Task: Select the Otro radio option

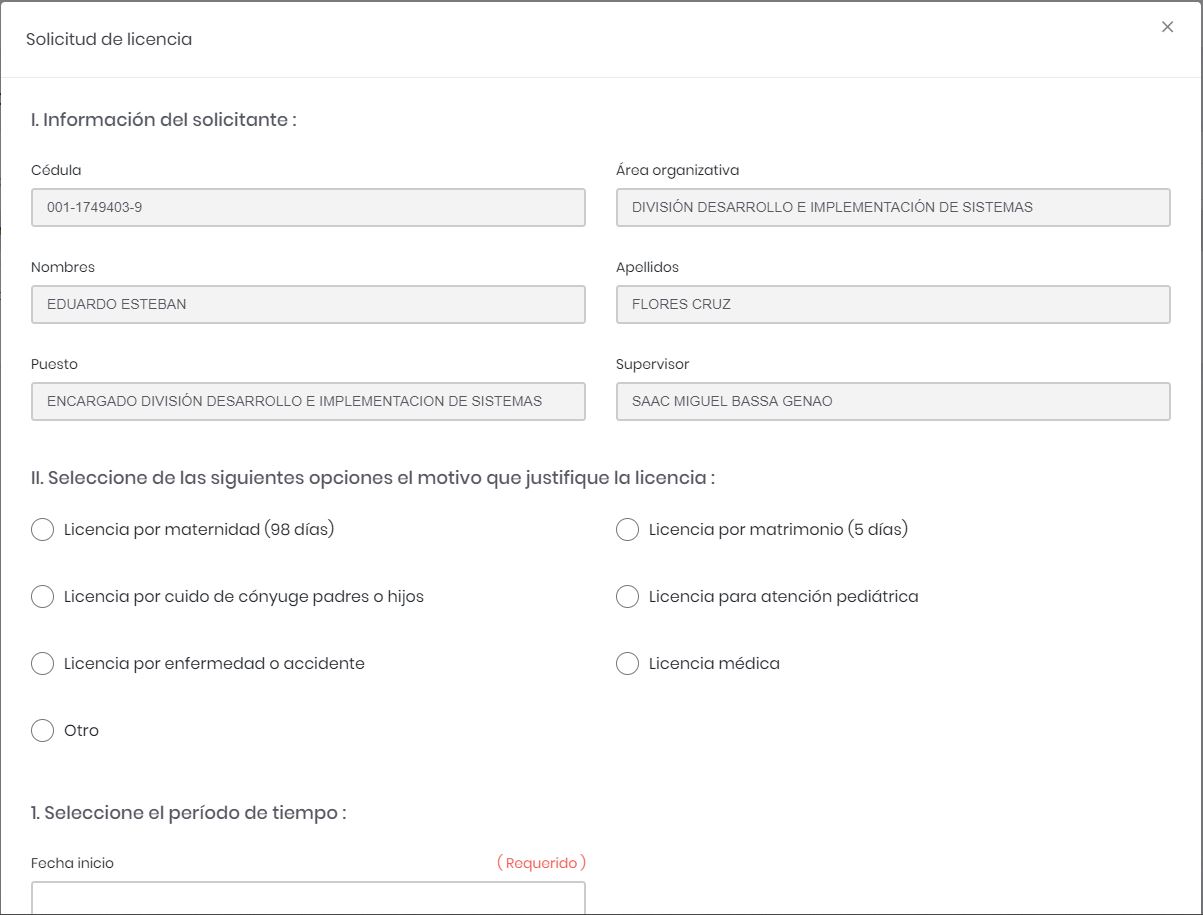Action: coord(43,731)
